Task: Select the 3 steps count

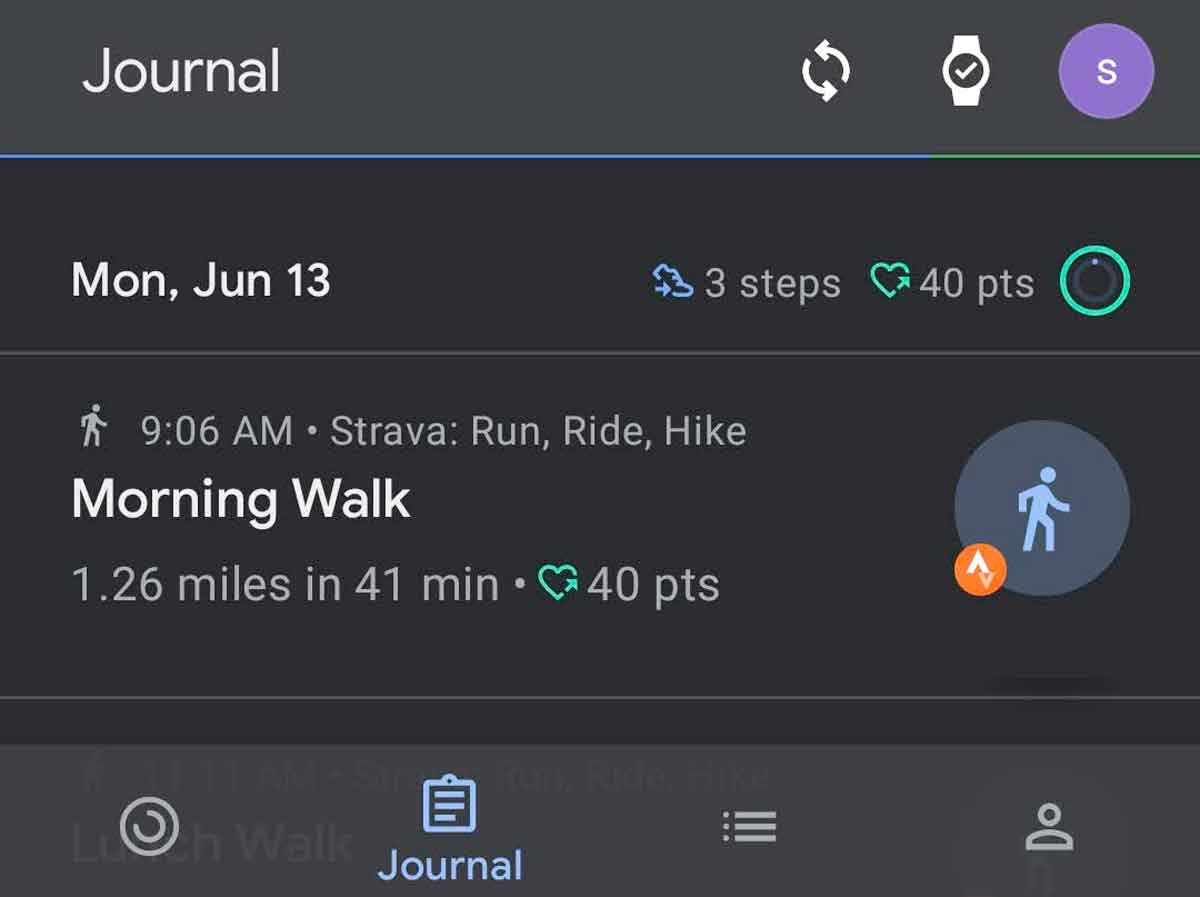Action: [770, 283]
